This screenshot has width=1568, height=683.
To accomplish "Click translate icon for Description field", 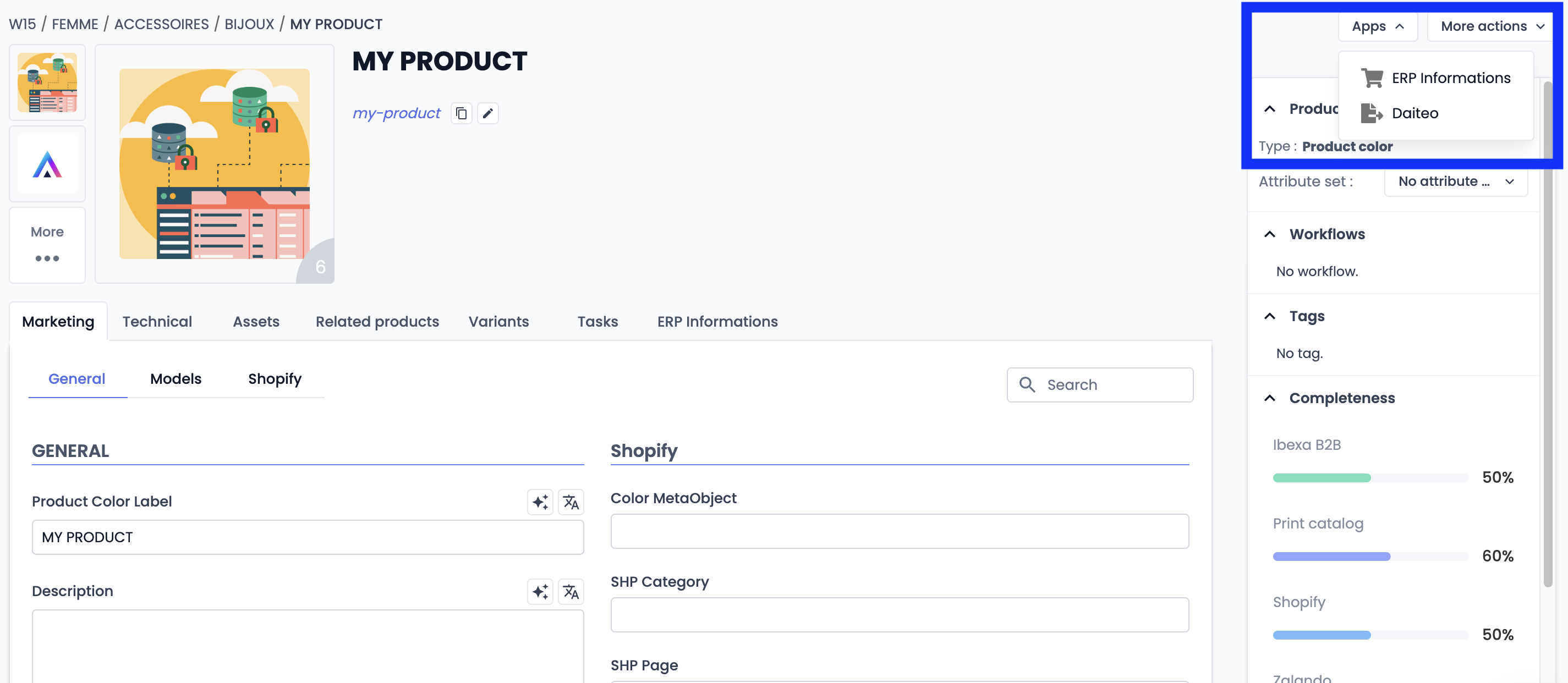I will click(571, 592).
